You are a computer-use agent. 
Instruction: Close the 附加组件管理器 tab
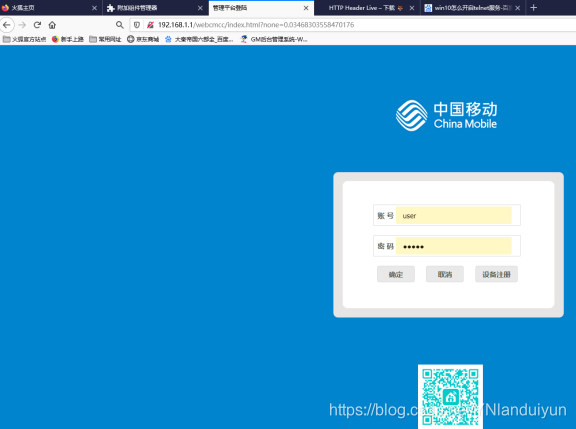(x=200, y=8)
